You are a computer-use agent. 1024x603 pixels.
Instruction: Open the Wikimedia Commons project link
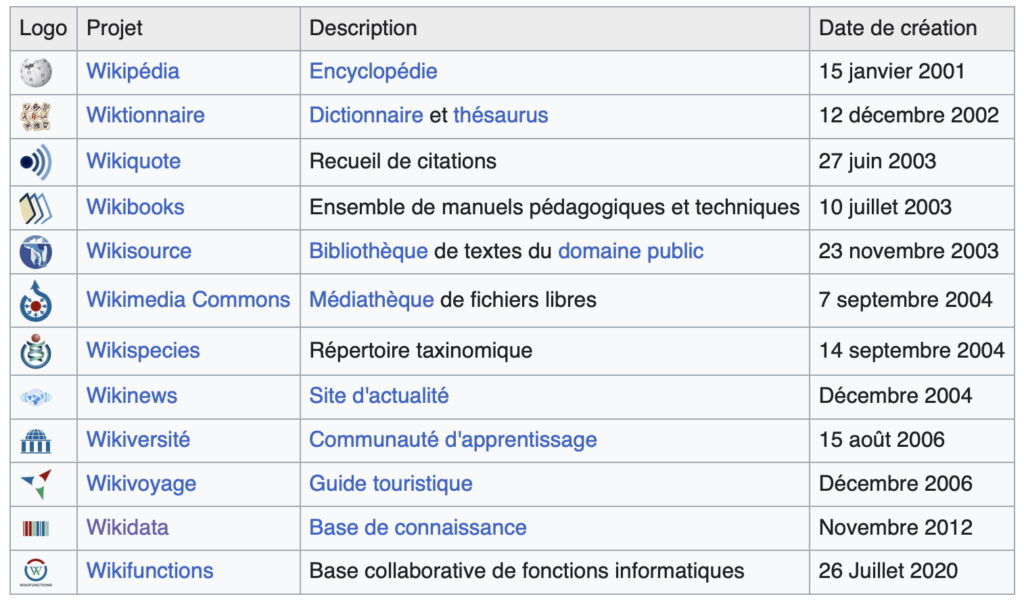pyautogui.click(x=188, y=300)
